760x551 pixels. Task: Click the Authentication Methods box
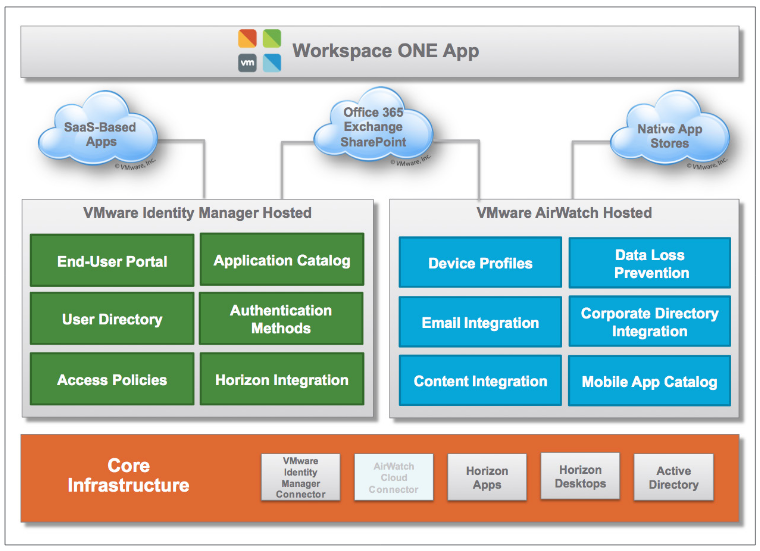click(281, 318)
